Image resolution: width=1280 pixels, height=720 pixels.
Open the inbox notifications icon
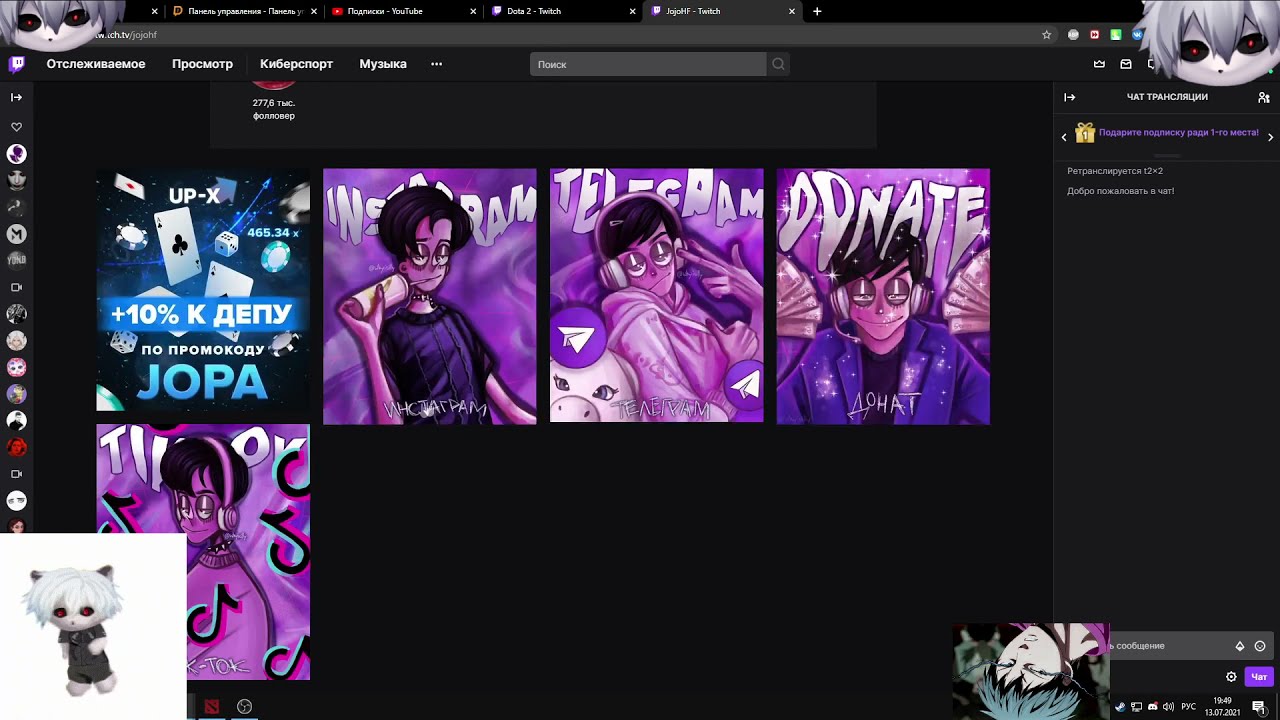coord(1126,64)
